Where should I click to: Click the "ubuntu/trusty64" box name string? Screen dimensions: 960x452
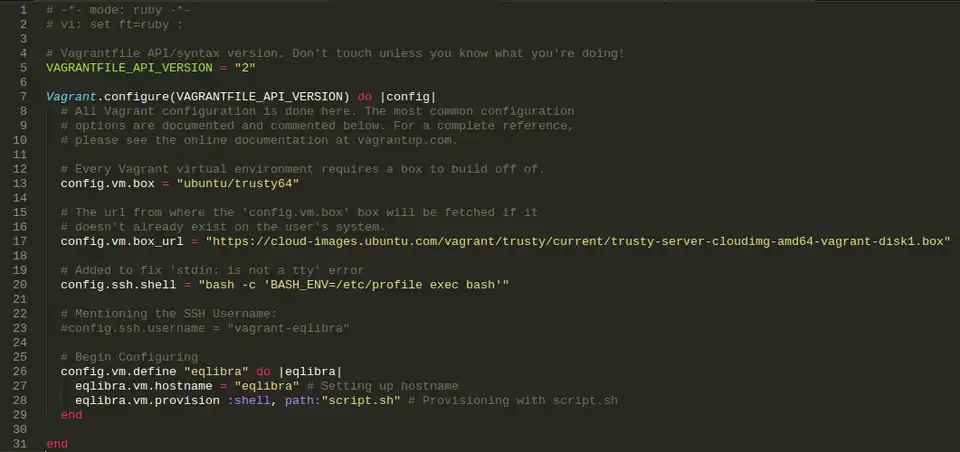238,183
